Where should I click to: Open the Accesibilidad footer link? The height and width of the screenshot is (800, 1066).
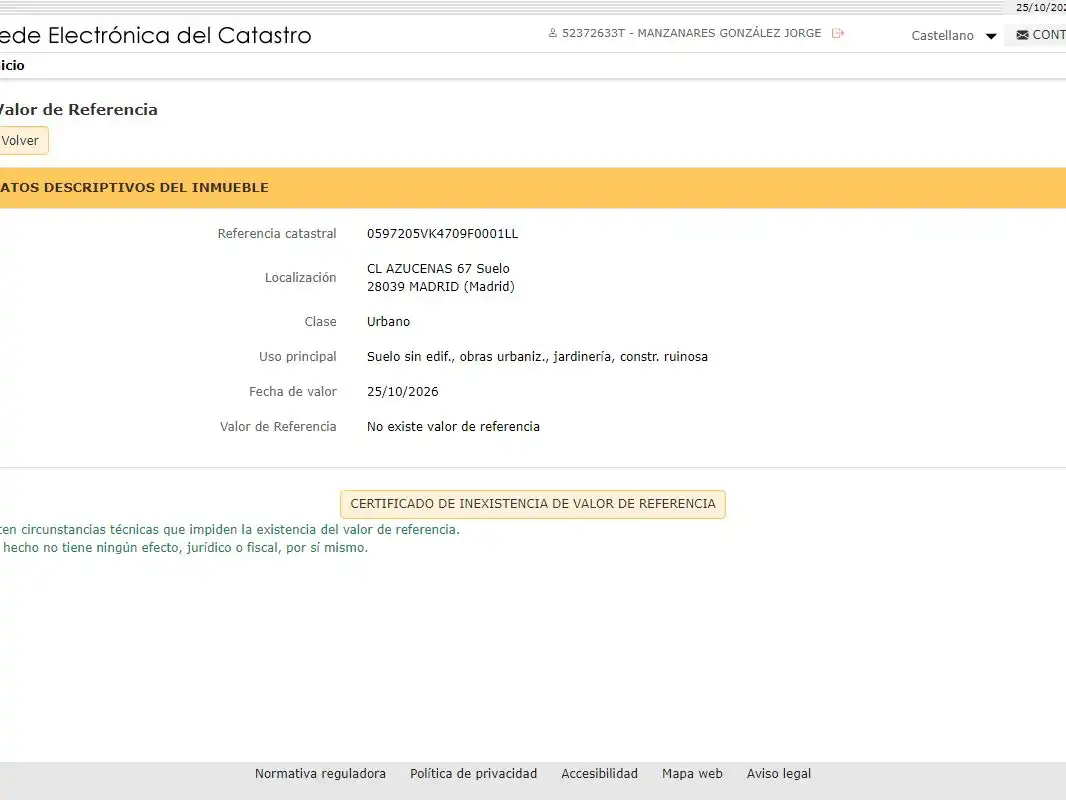[600, 773]
